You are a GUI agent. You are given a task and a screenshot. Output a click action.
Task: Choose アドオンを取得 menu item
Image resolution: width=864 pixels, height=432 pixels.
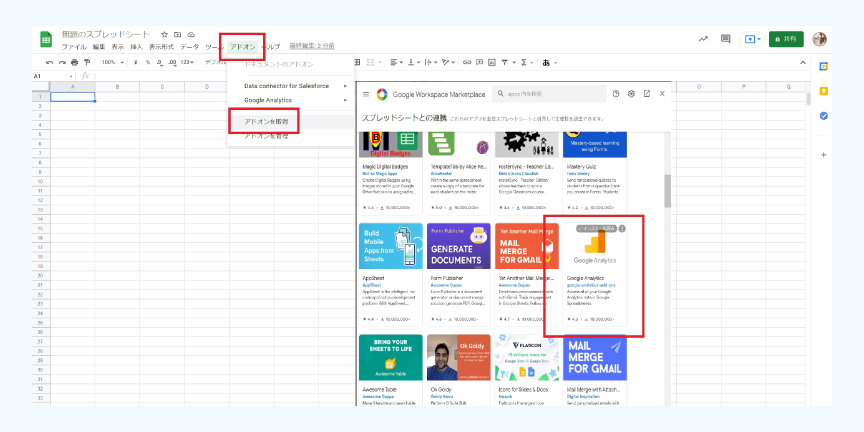tap(291, 122)
